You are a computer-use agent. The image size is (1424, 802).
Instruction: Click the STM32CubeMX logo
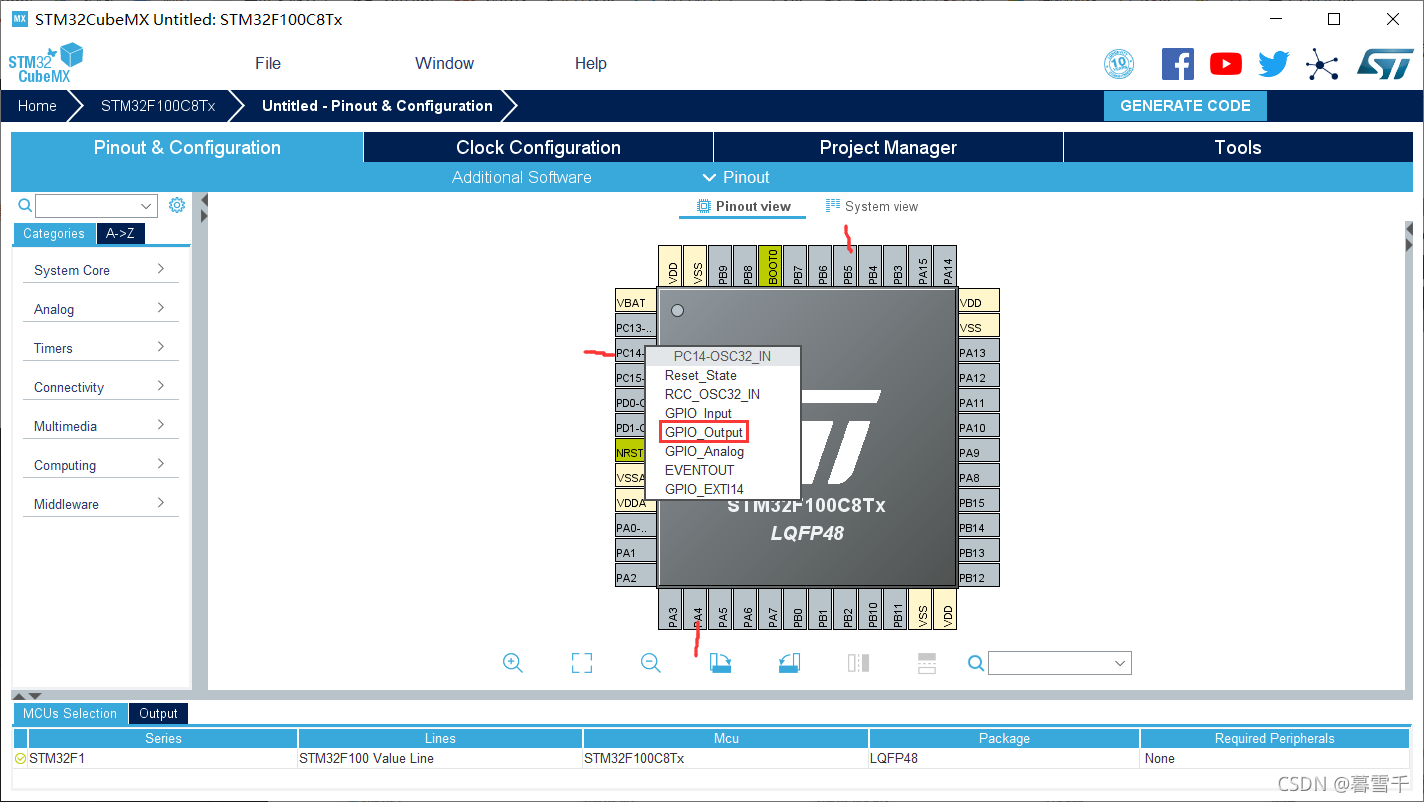(46, 63)
